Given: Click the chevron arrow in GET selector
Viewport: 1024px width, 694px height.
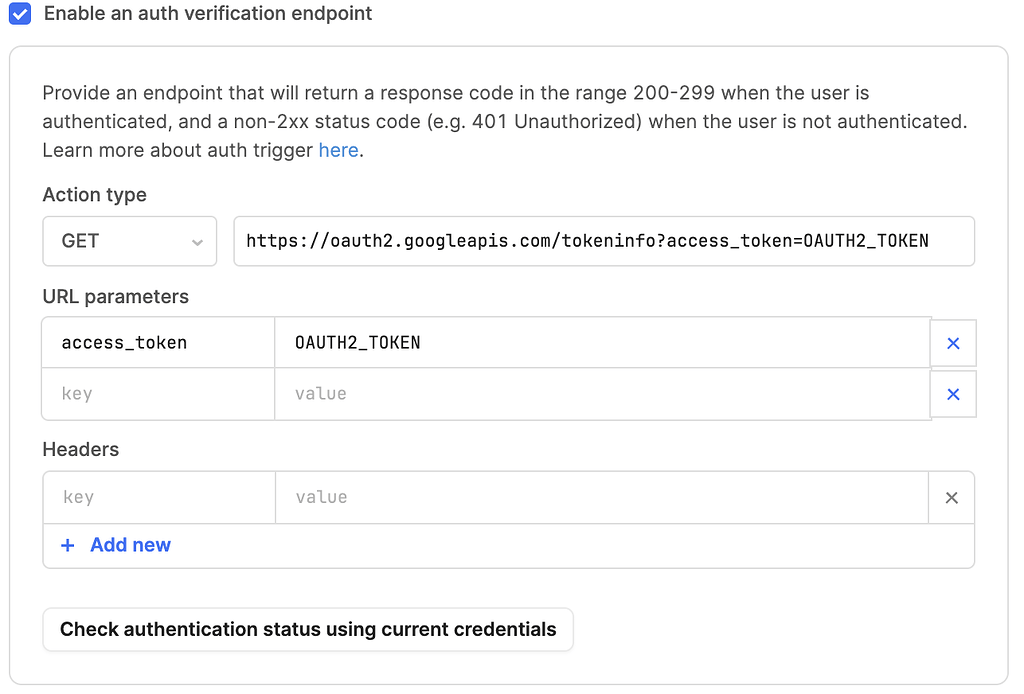Looking at the screenshot, I should (x=197, y=242).
